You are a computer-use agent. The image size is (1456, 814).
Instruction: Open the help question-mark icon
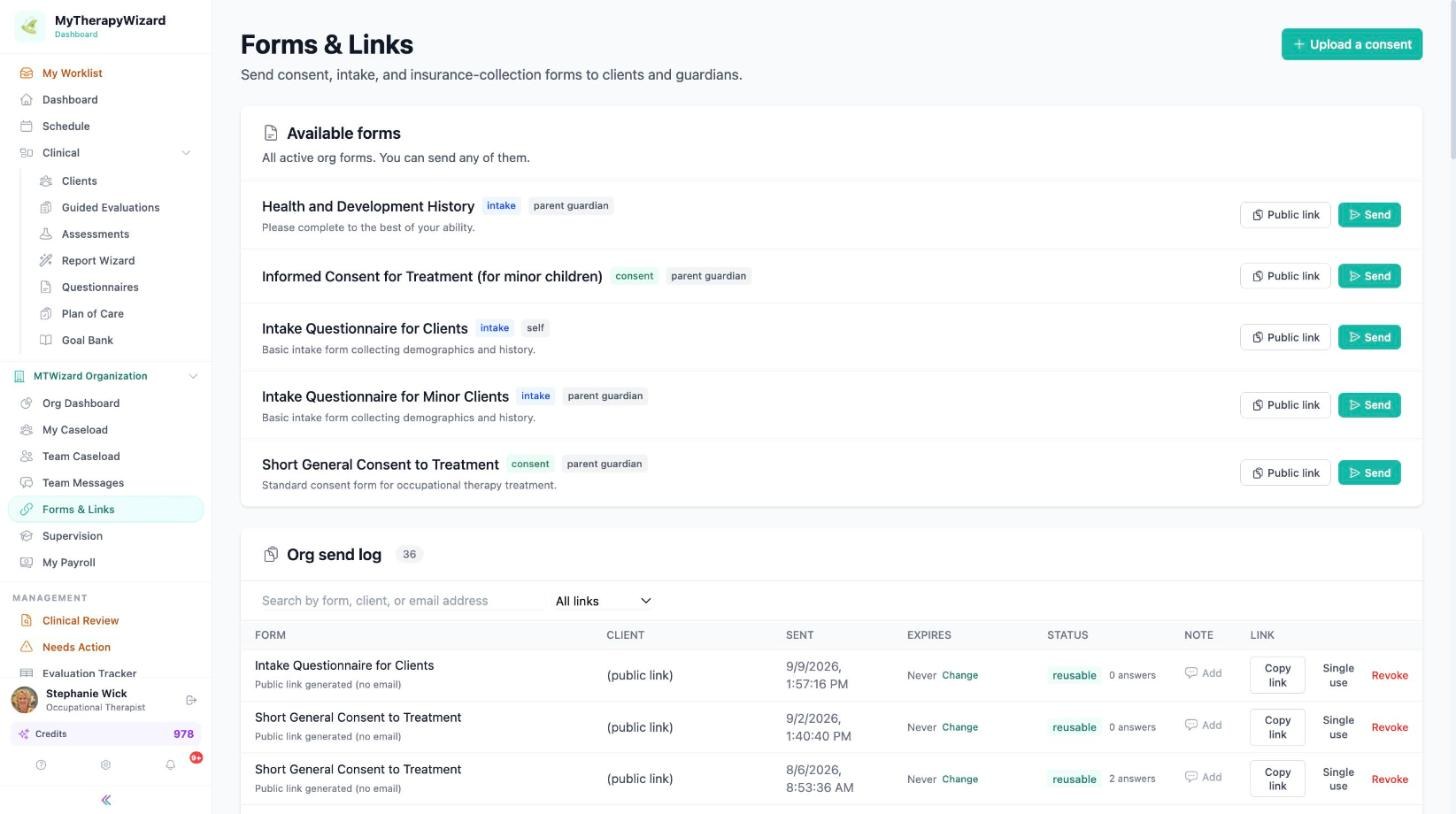click(x=41, y=765)
